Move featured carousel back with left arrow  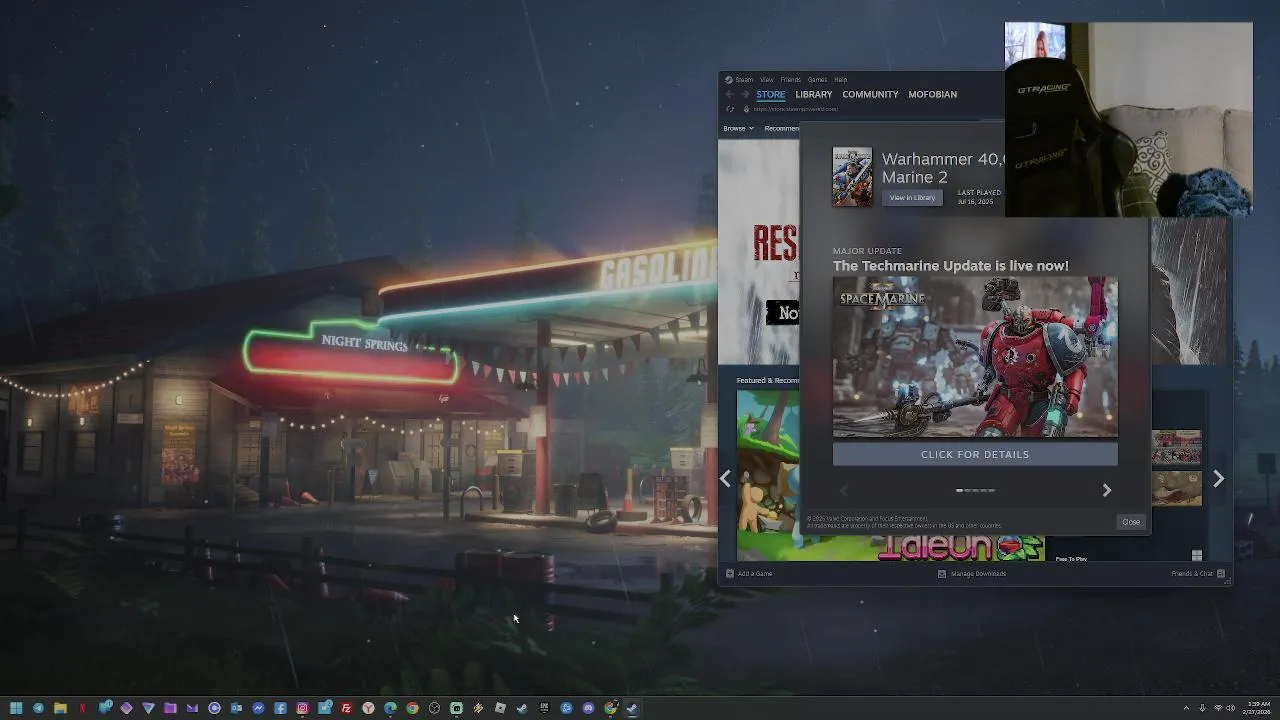tap(725, 479)
